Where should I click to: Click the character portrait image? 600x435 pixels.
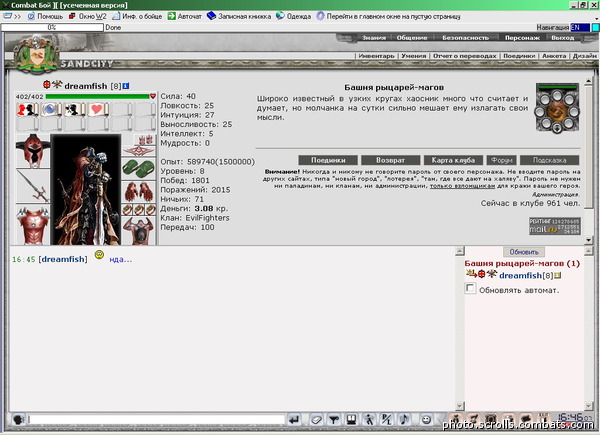(x=86, y=189)
